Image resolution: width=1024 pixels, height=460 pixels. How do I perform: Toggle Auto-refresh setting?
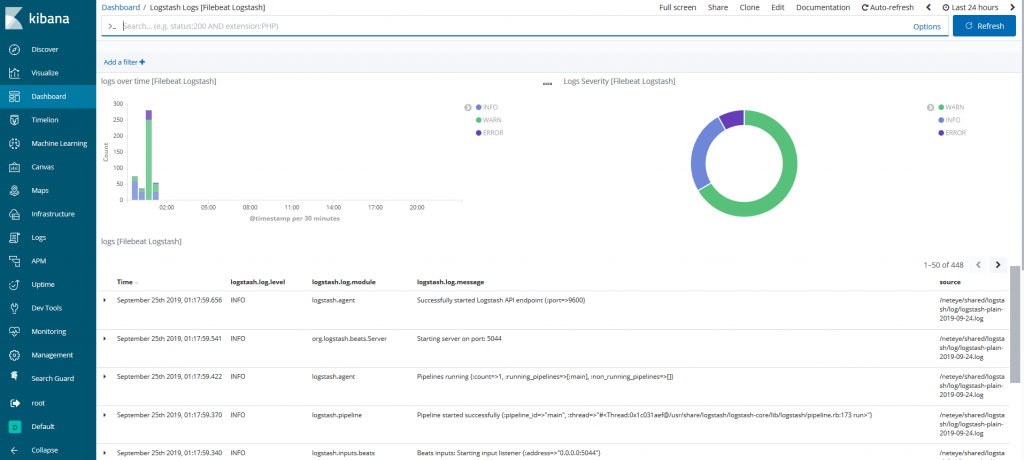pyautogui.click(x=888, y=7)
